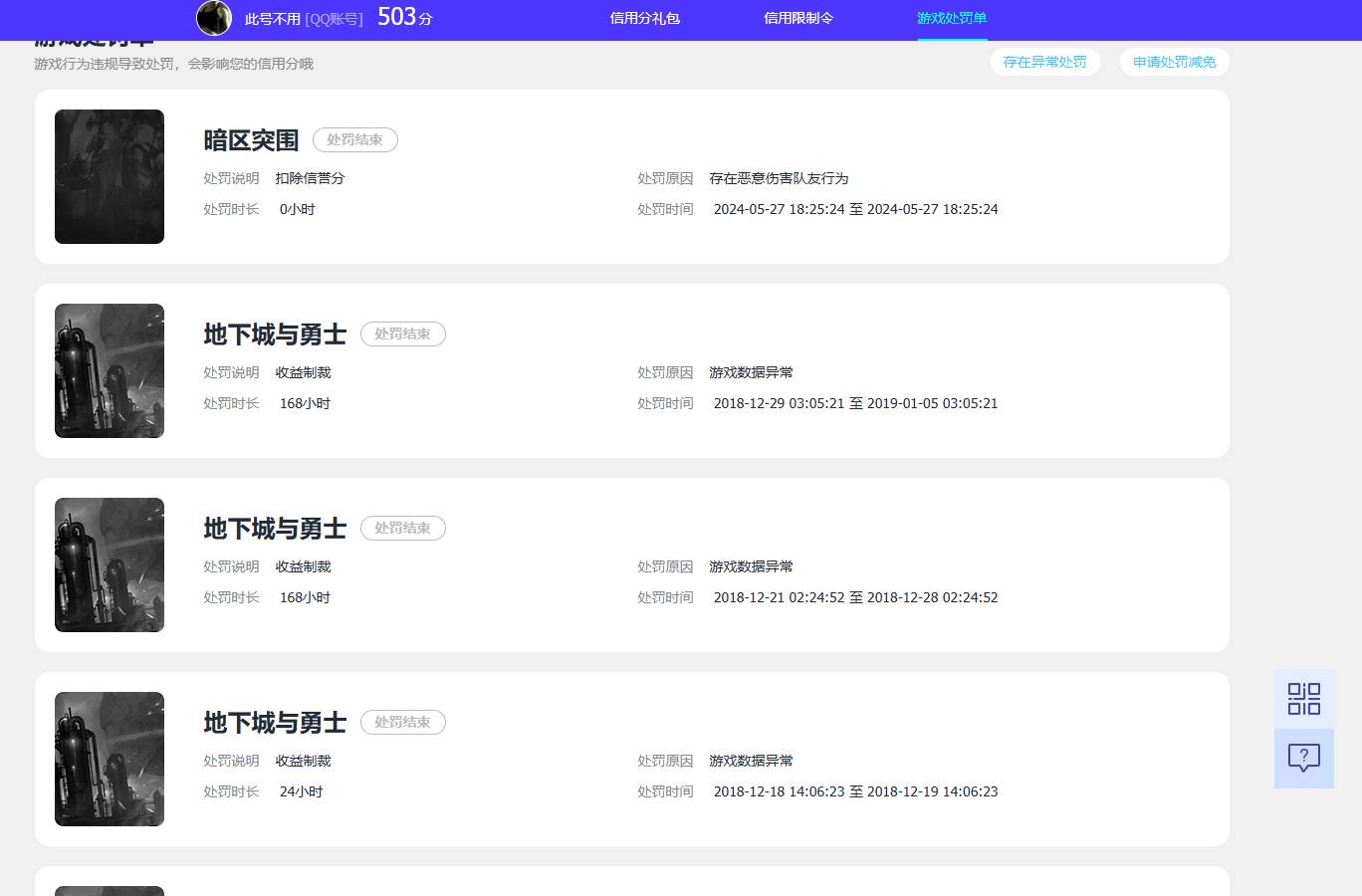
Task: Click the 此号不用 account name
Action: point(272,19)
